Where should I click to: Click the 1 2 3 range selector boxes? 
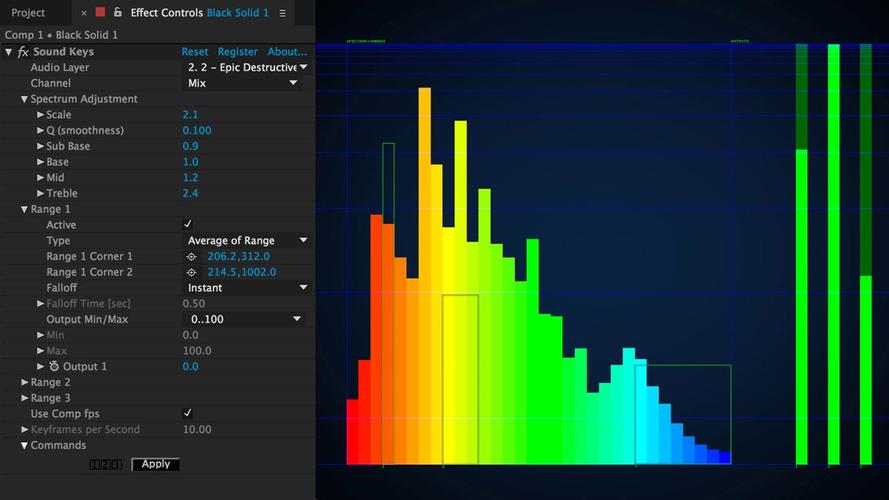coord(105,465)
